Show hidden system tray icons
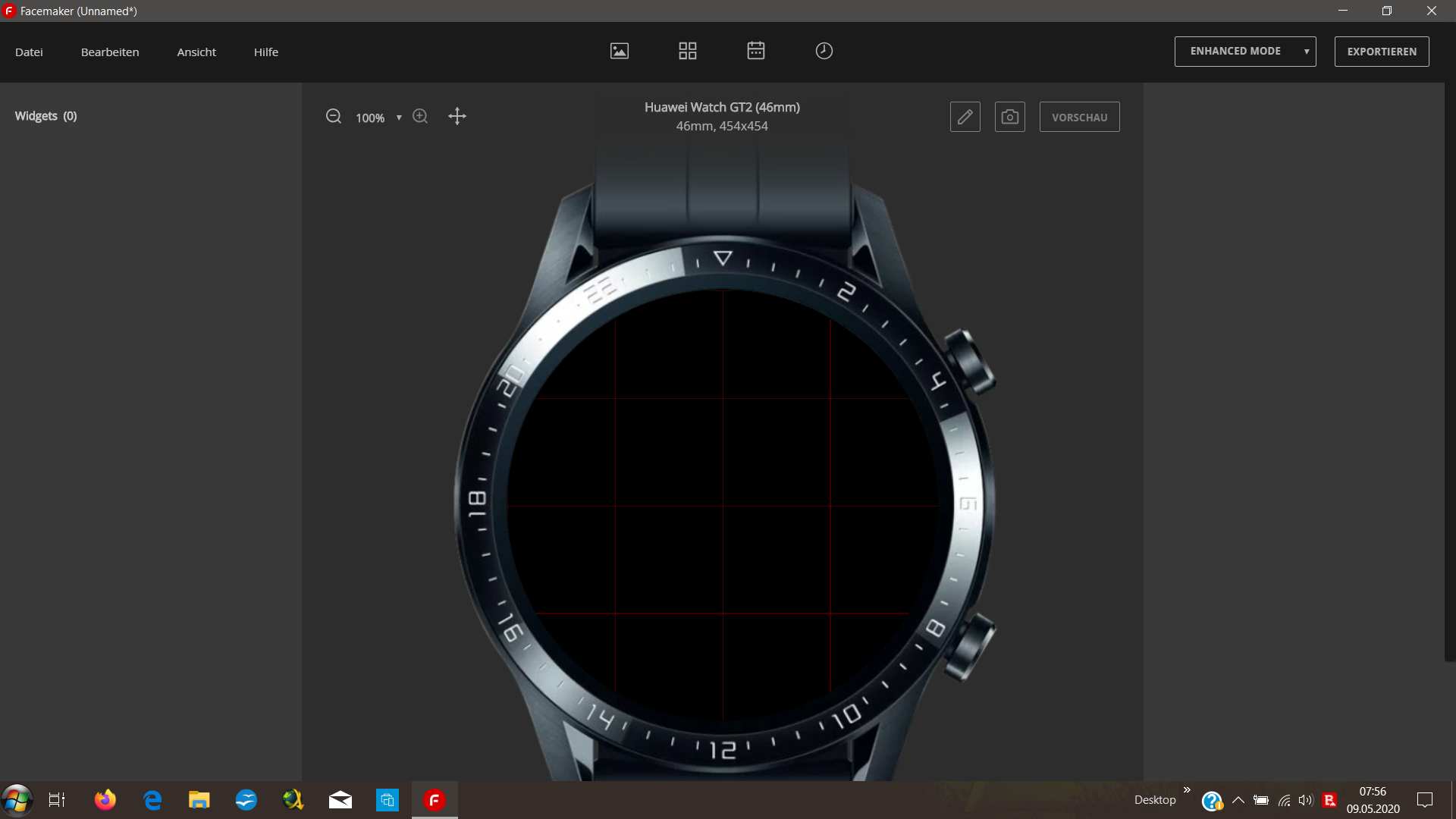The image size is (1456, 819). click(1238, 800)
